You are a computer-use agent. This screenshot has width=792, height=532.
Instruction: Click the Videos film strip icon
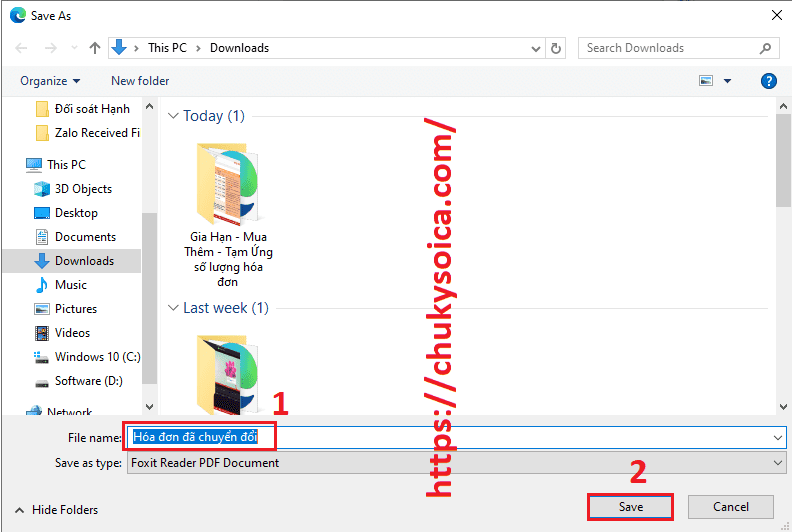(42, 333)
